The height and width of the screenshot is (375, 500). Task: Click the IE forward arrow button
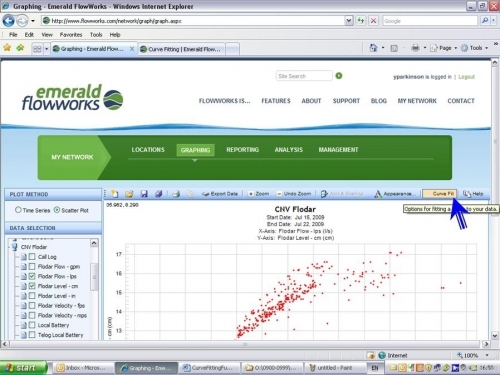pos(22,21)
